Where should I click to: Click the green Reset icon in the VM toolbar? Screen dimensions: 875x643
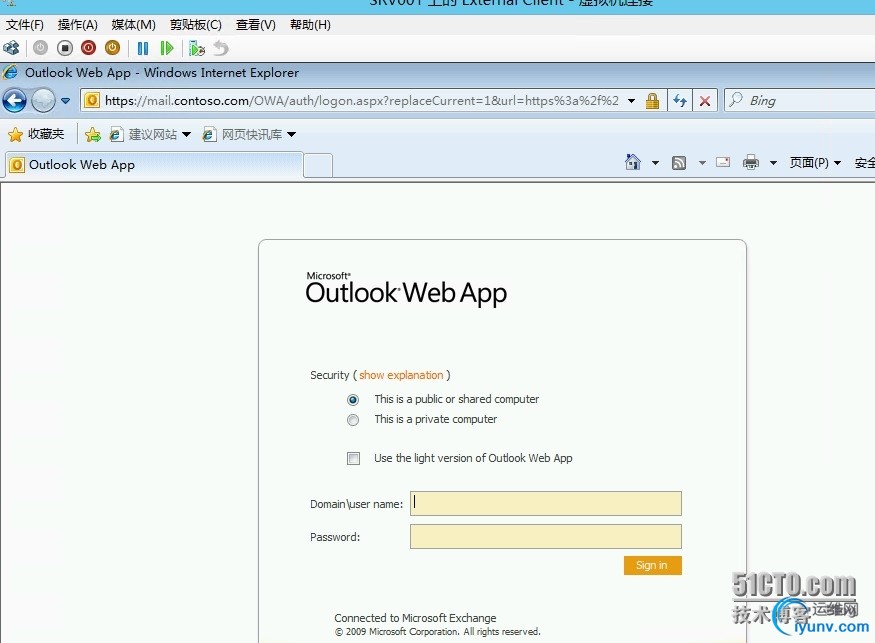(166, 49)
